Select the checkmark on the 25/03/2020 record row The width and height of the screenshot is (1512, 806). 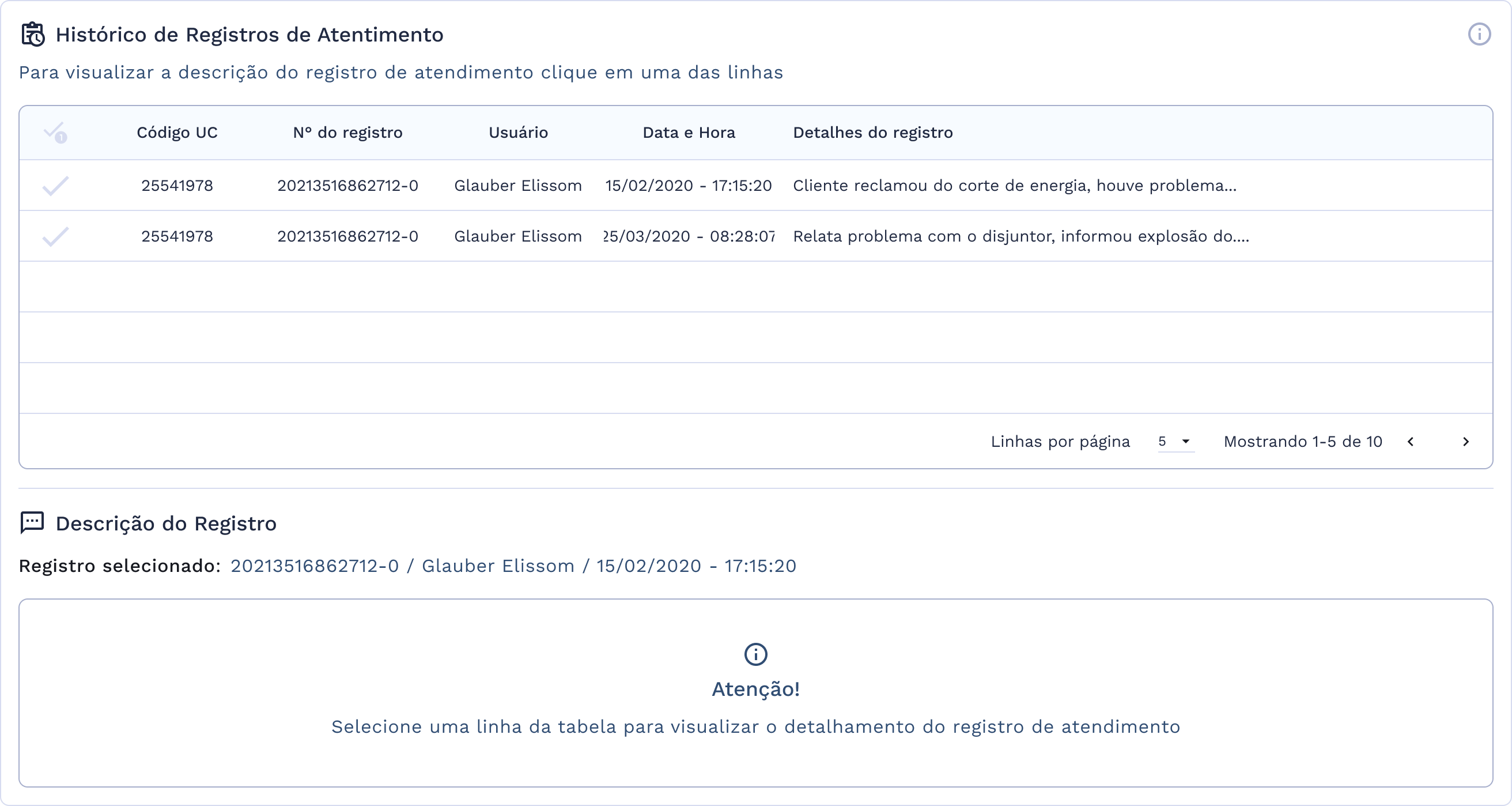(x=55, y=236)
